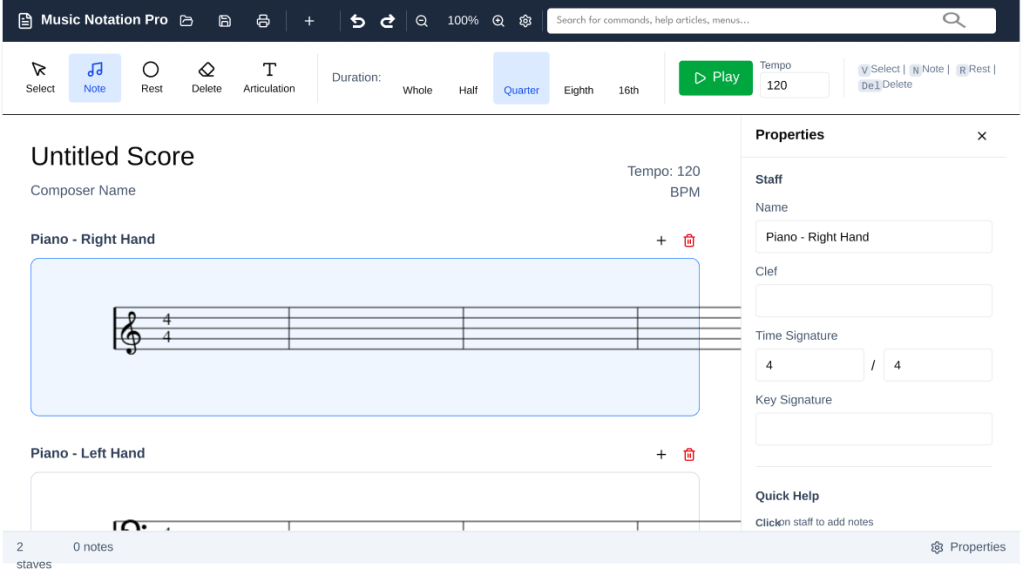Click the Tempo input field

point(794,85)
